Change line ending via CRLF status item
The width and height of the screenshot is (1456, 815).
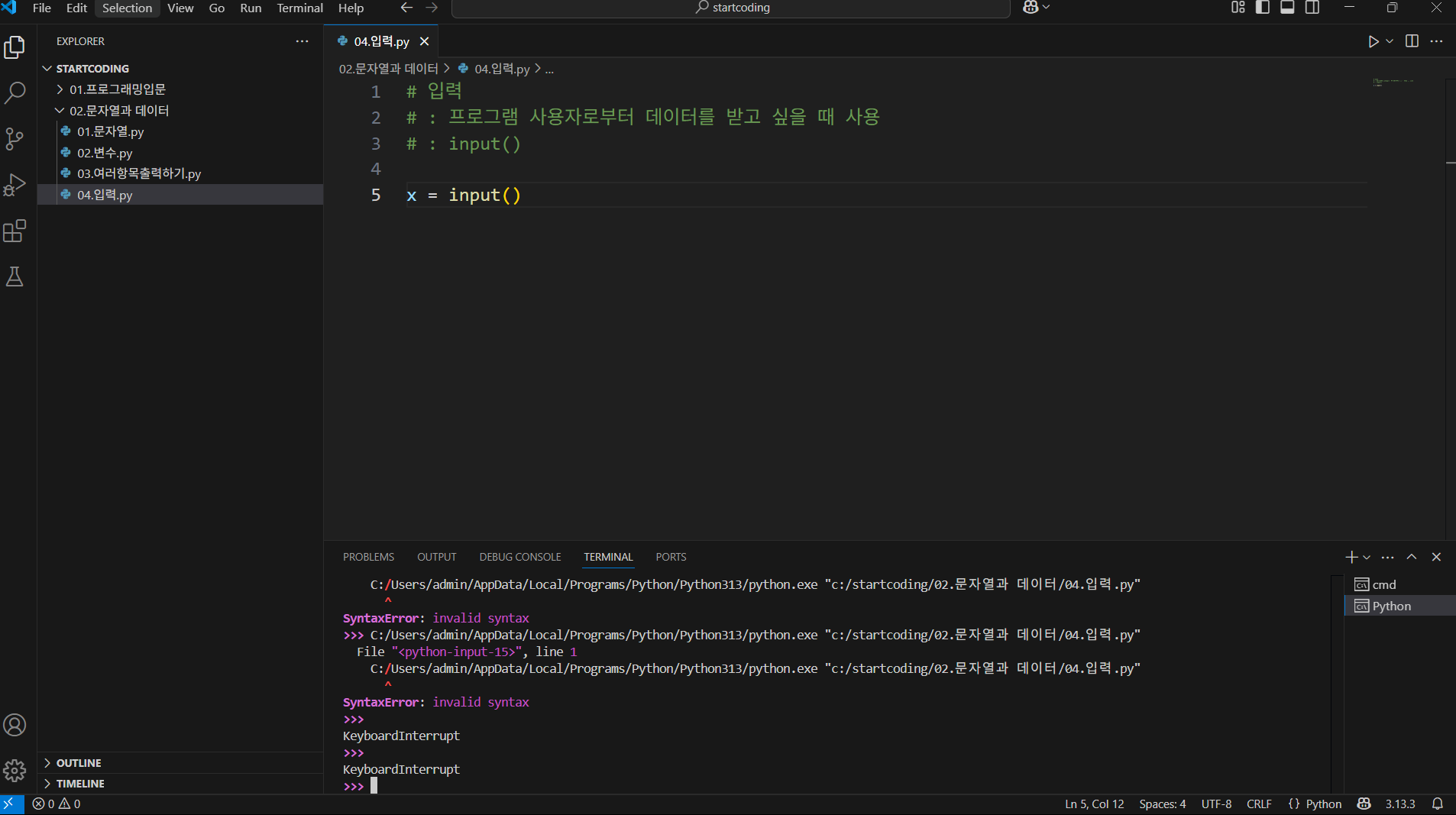point(1259,804)
